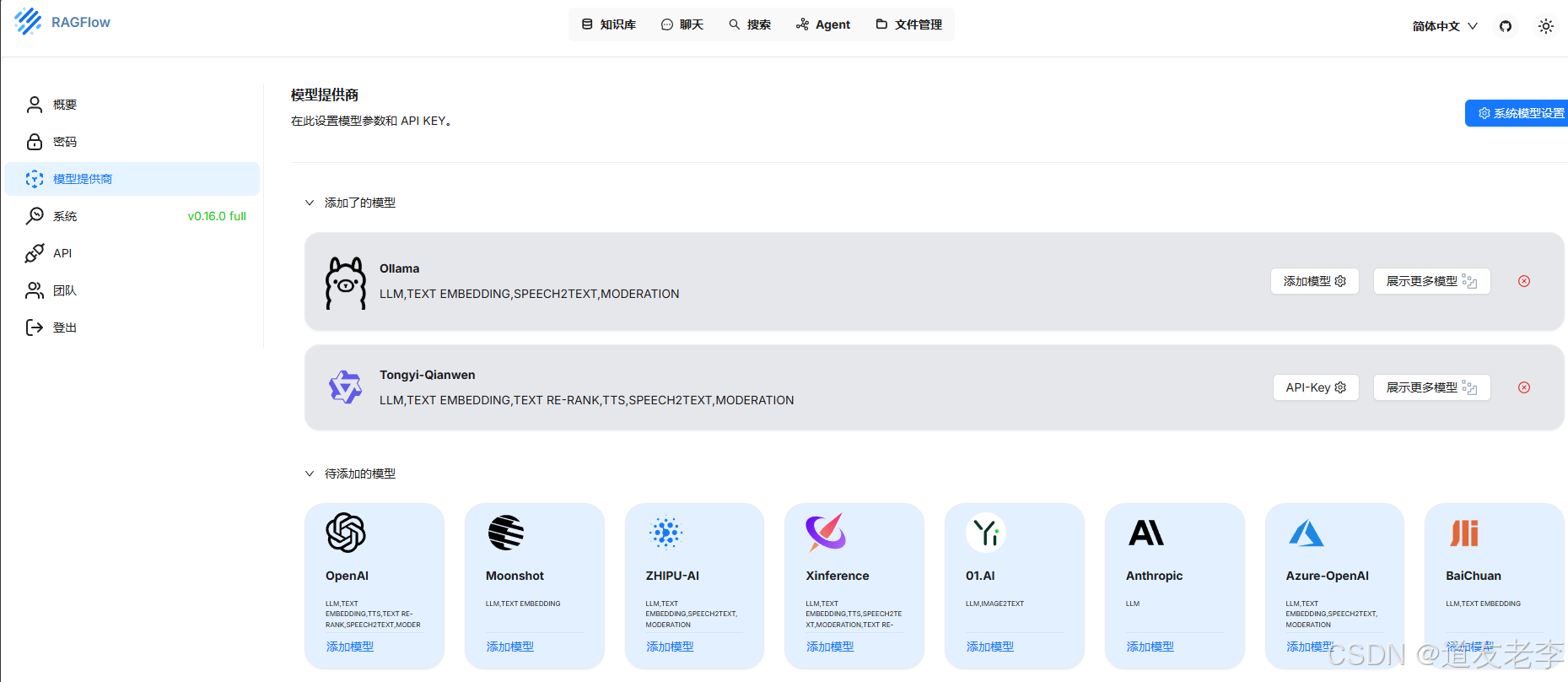Screen dimensions: 1568x682
Task: Click 添加模型 under Xinference
Action: pyautogui.click(x=830, y=647)
